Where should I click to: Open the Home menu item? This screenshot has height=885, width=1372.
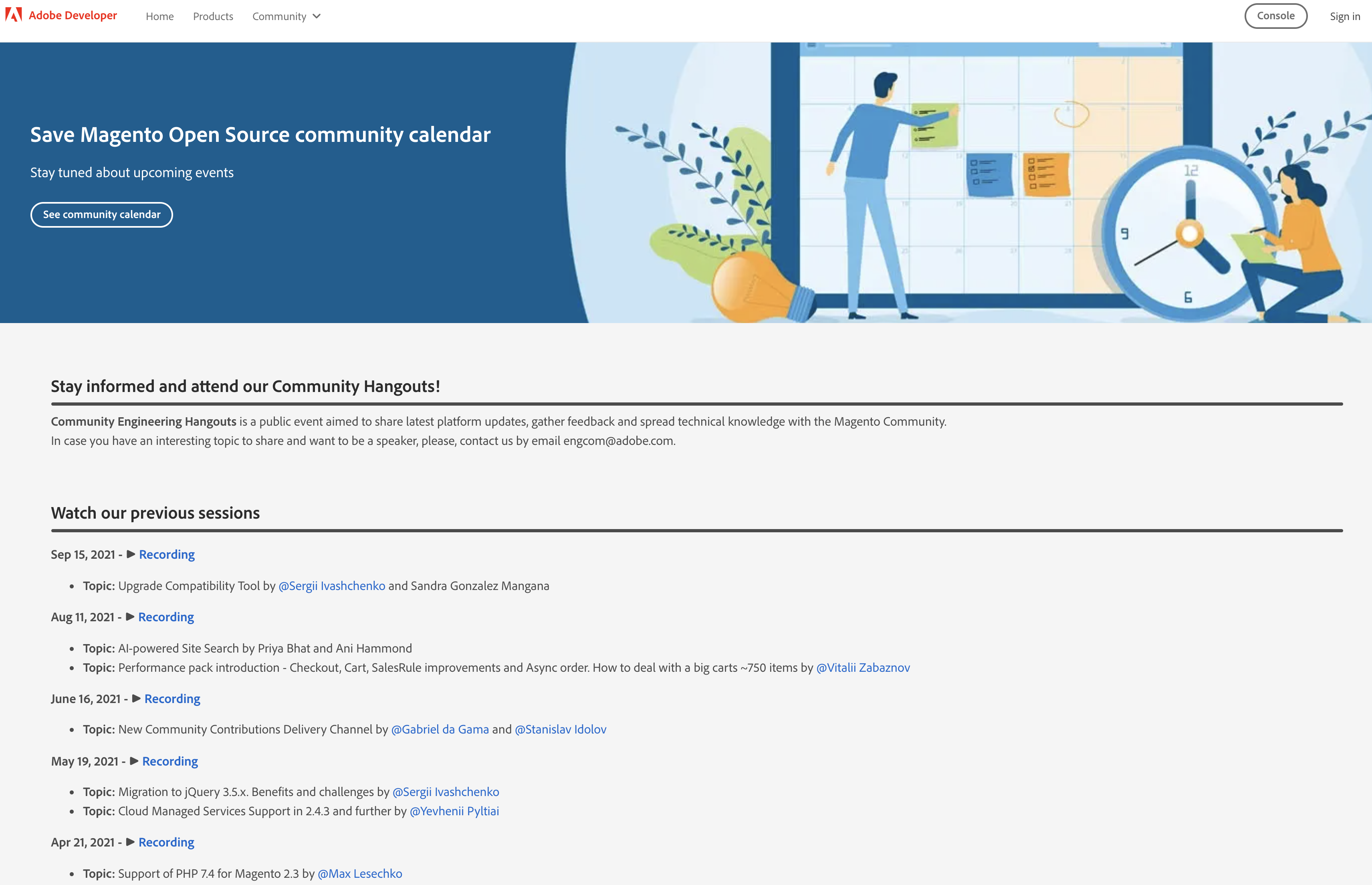[159, 16]
